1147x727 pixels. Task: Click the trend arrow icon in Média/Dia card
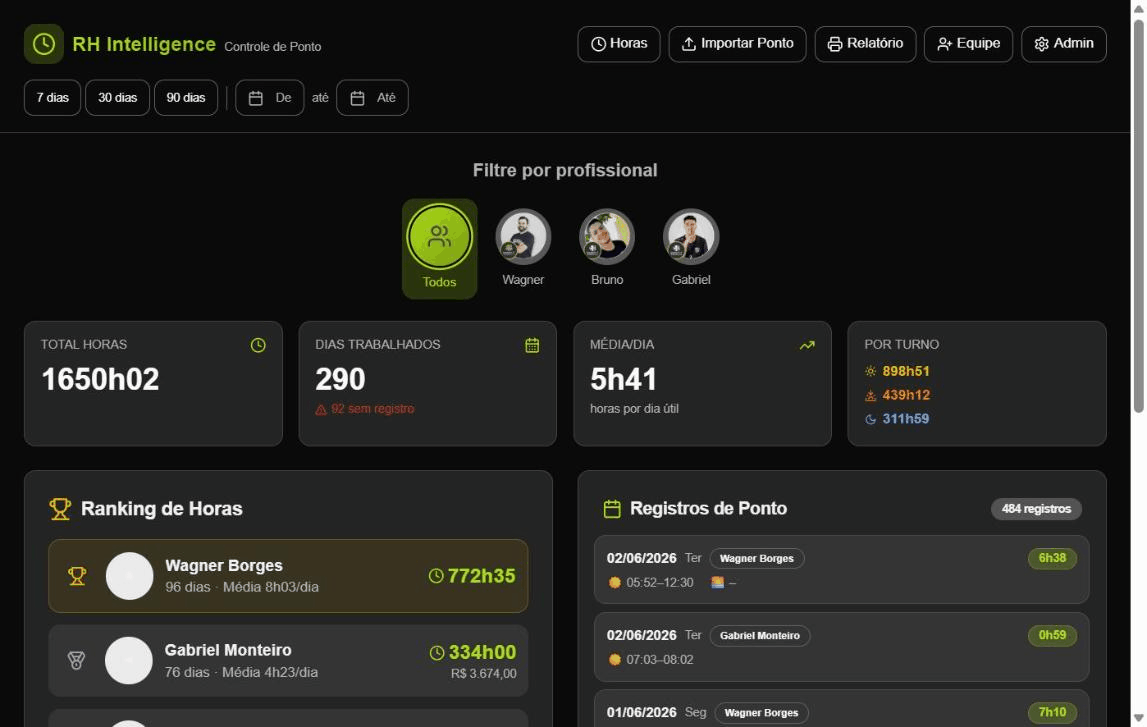click(807, 345)
